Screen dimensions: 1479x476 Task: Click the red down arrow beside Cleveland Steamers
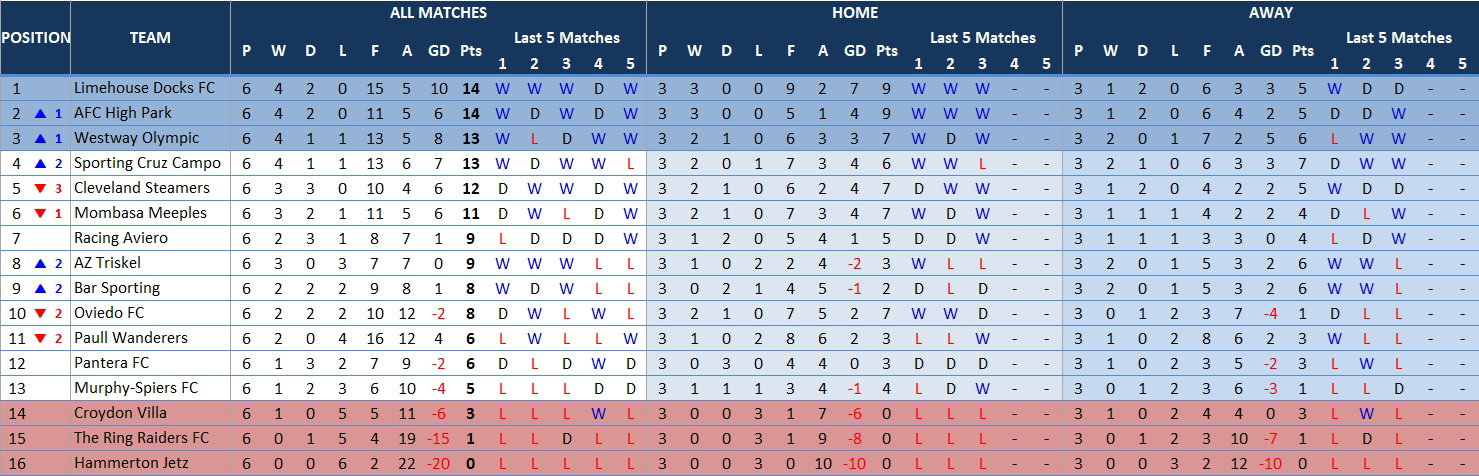tap(41, 188)
